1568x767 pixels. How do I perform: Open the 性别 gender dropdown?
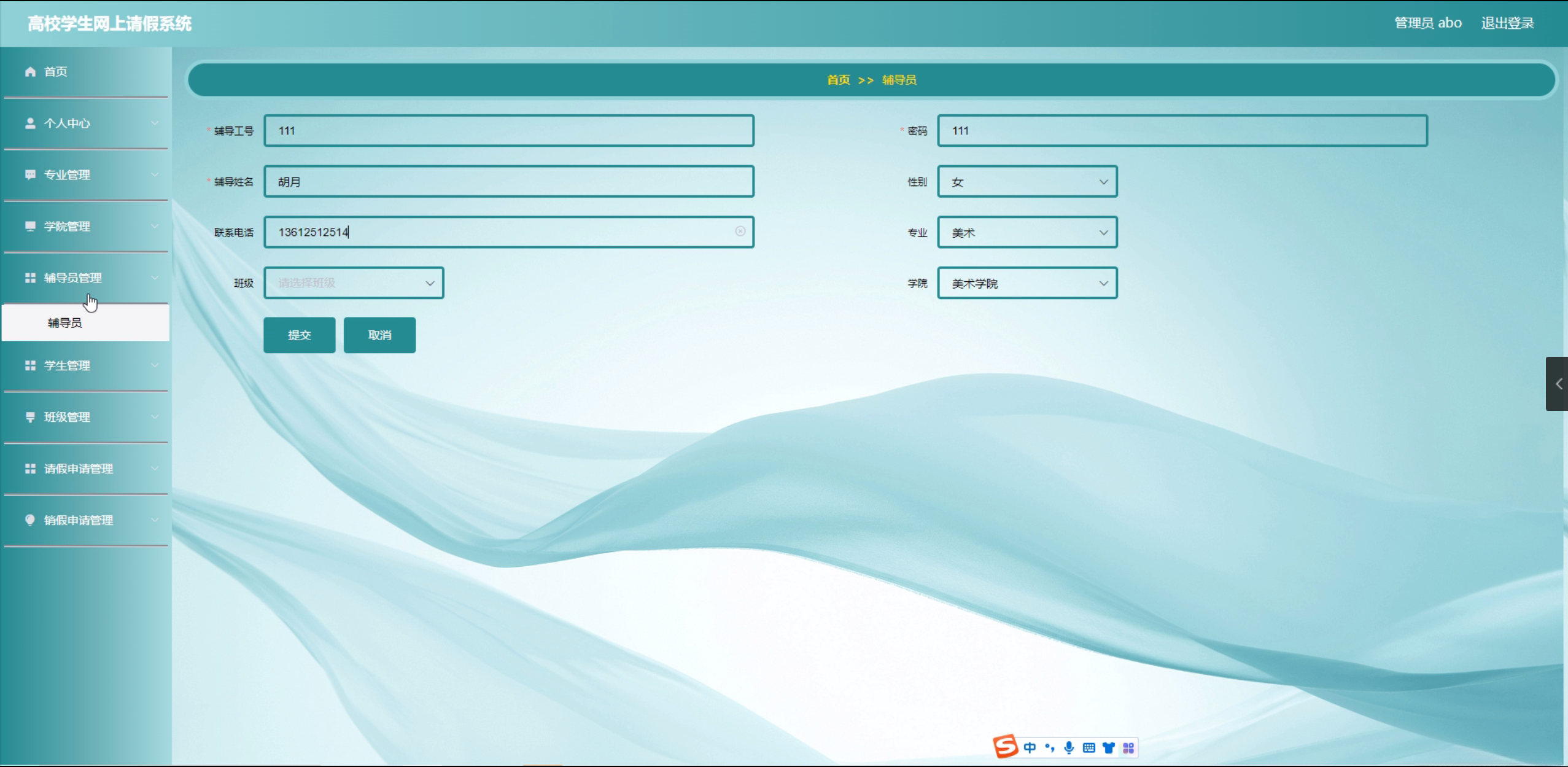[1027, 182]
